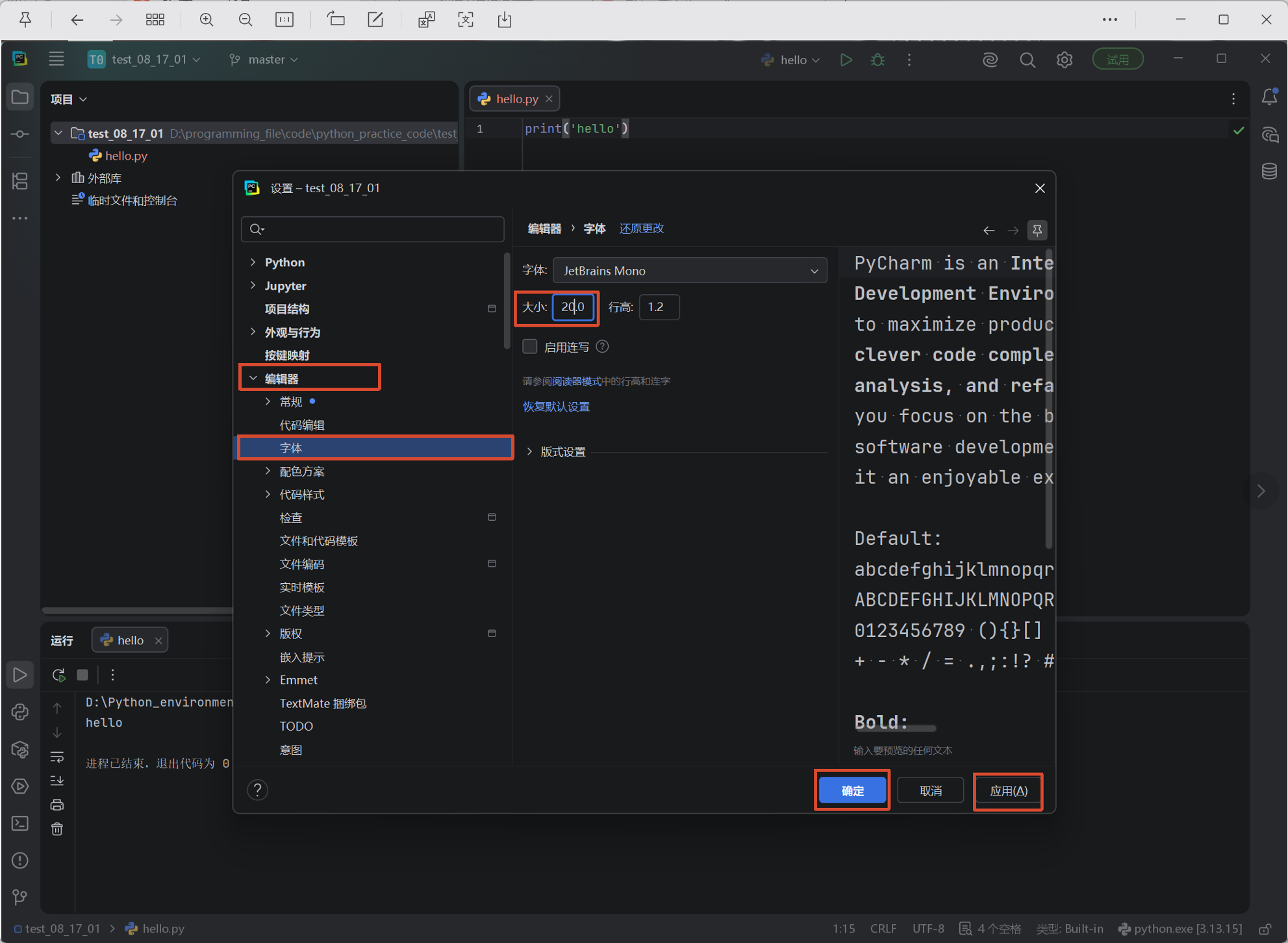
Task: Open the 字体 JetBrains Mono dropdown
Action: (x=689, y=271)
